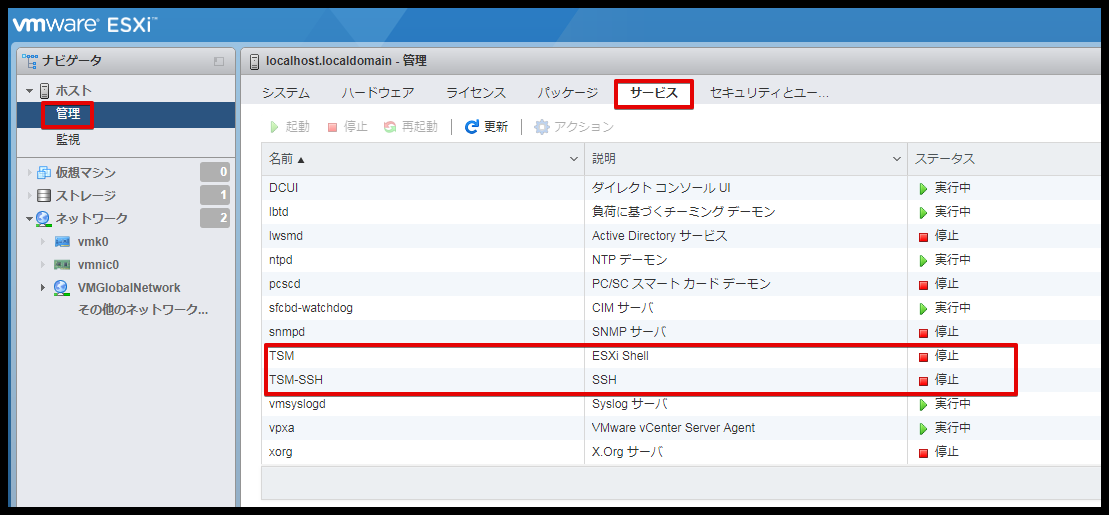Expand the Virtual Machines (仮想マシン) node

[30, 173]
